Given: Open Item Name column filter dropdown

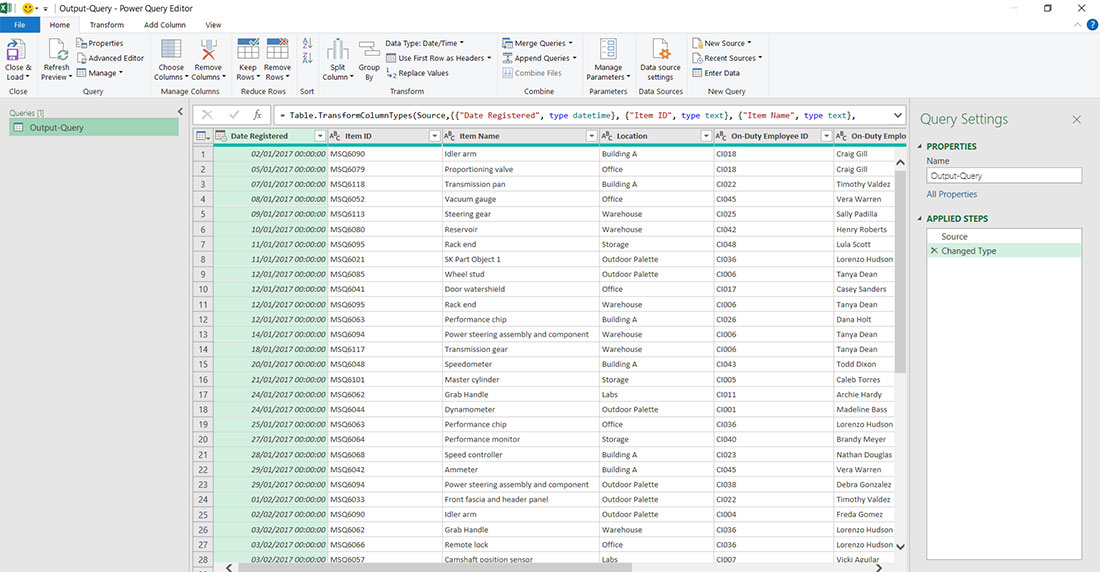Looking at the screenshot, I should coord(591,136).
